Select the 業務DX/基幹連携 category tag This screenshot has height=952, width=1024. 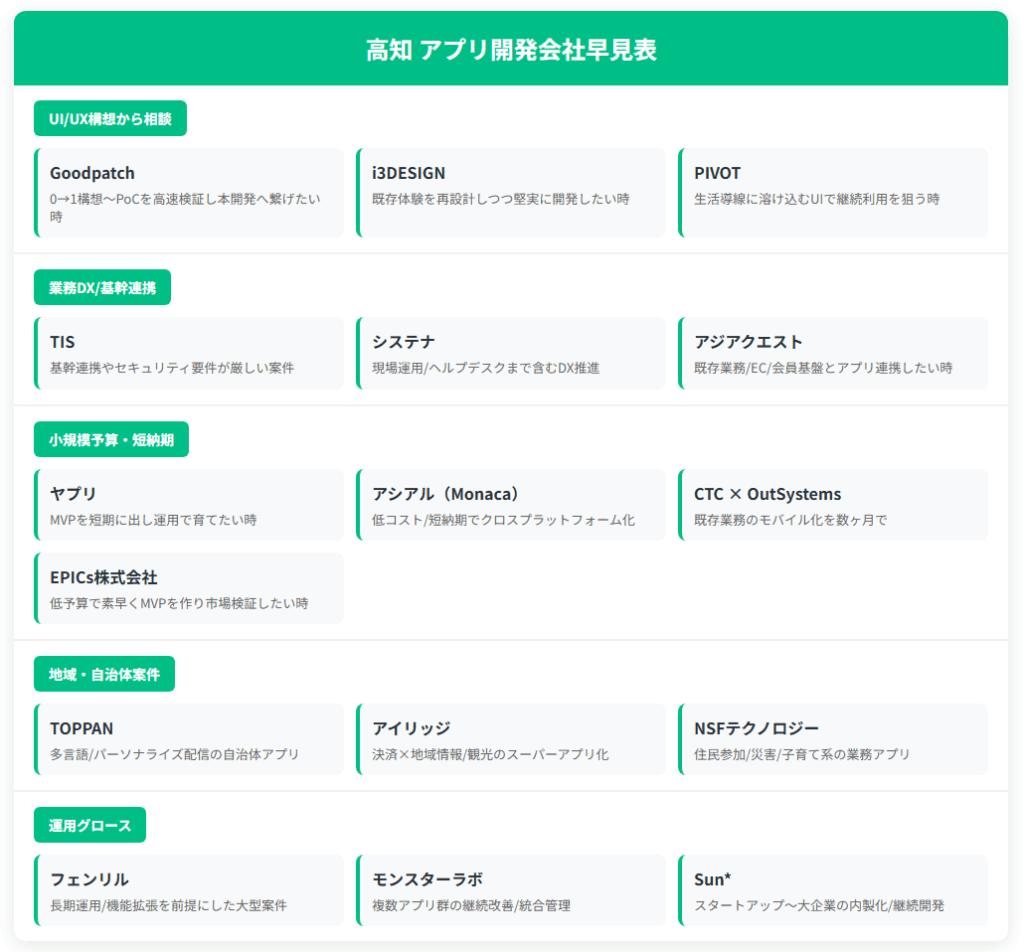pyautogui.click(x=103, y=288)
